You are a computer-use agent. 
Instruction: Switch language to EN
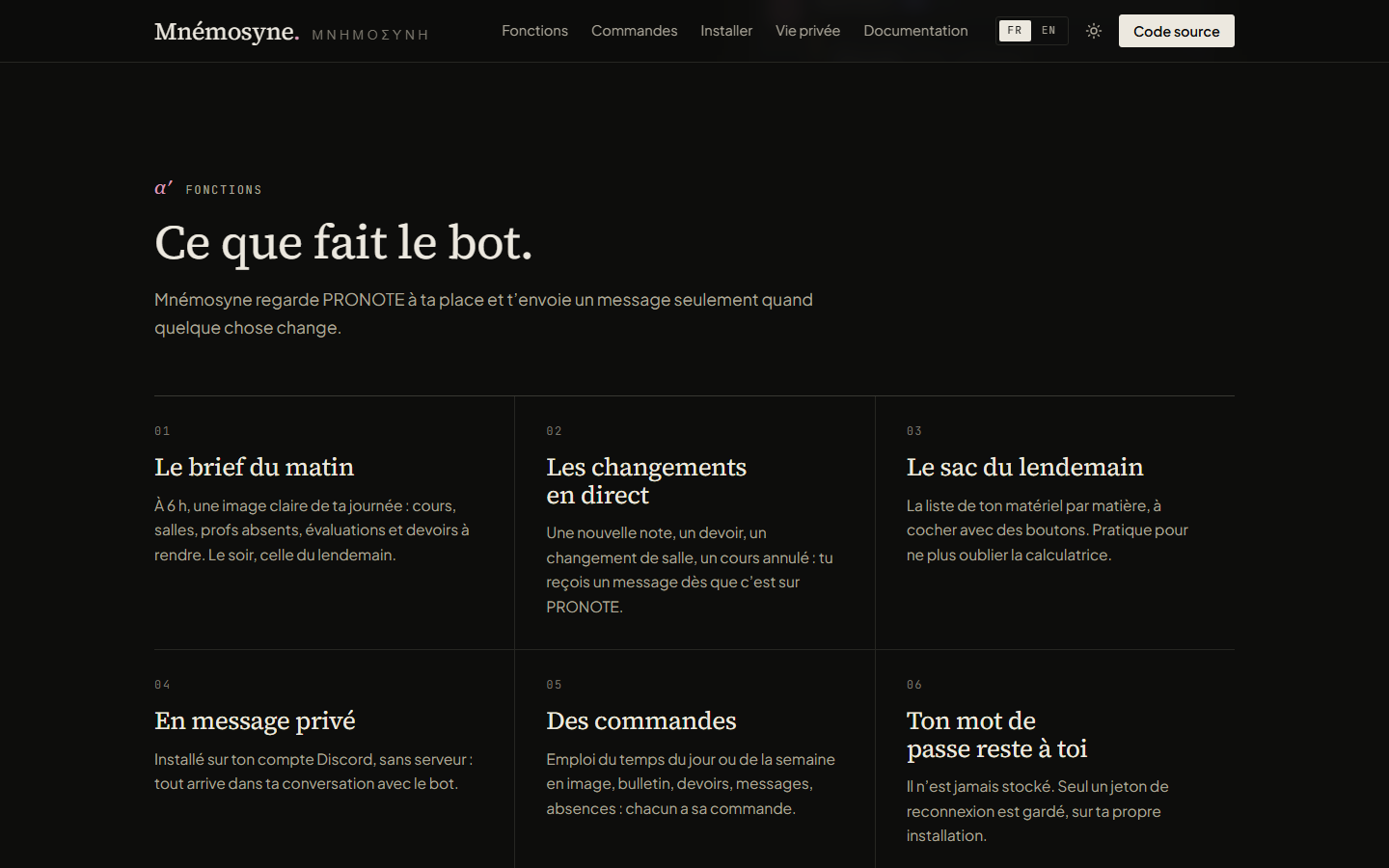(x=1049, y=31)
